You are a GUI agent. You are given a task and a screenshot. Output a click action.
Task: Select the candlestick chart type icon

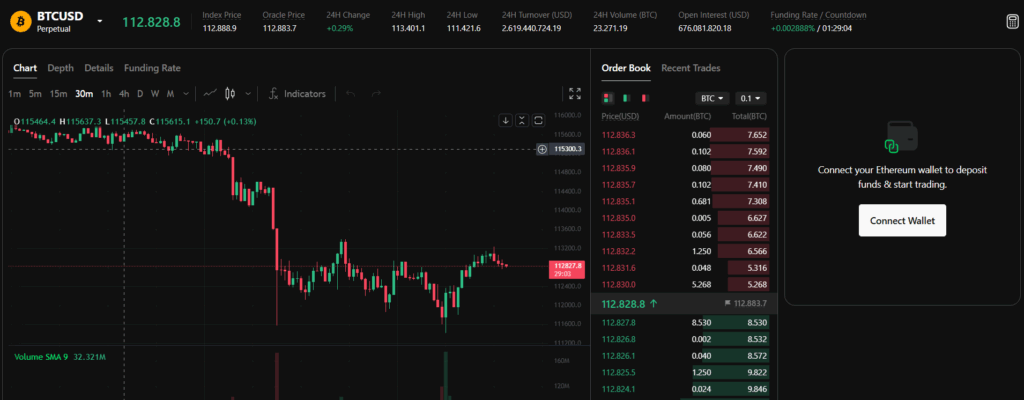point(231,94)
